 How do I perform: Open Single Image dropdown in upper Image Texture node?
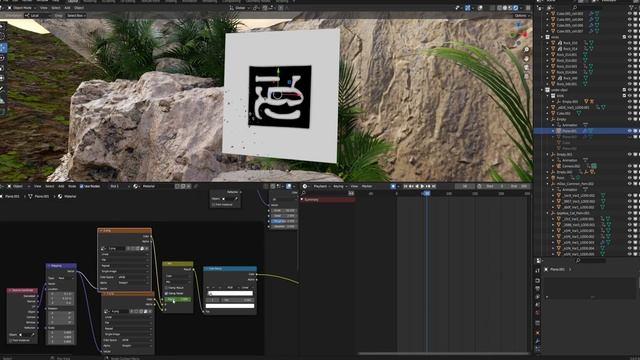point(124,271)
